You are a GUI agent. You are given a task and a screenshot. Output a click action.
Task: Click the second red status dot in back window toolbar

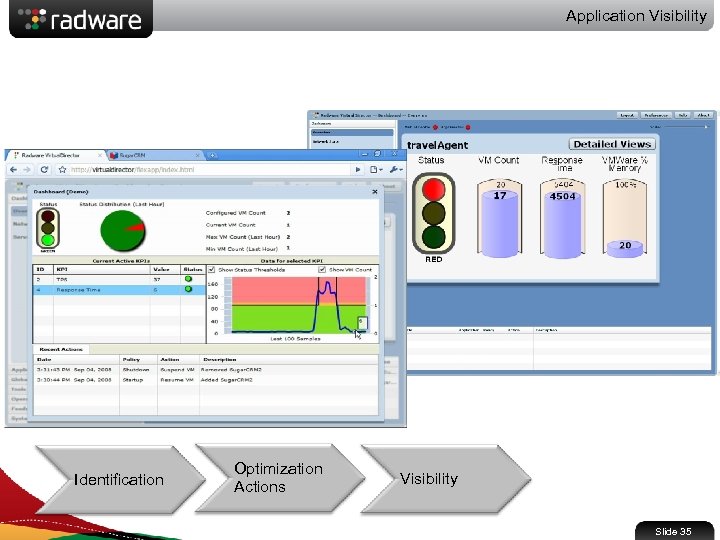(x=468, y=127)
